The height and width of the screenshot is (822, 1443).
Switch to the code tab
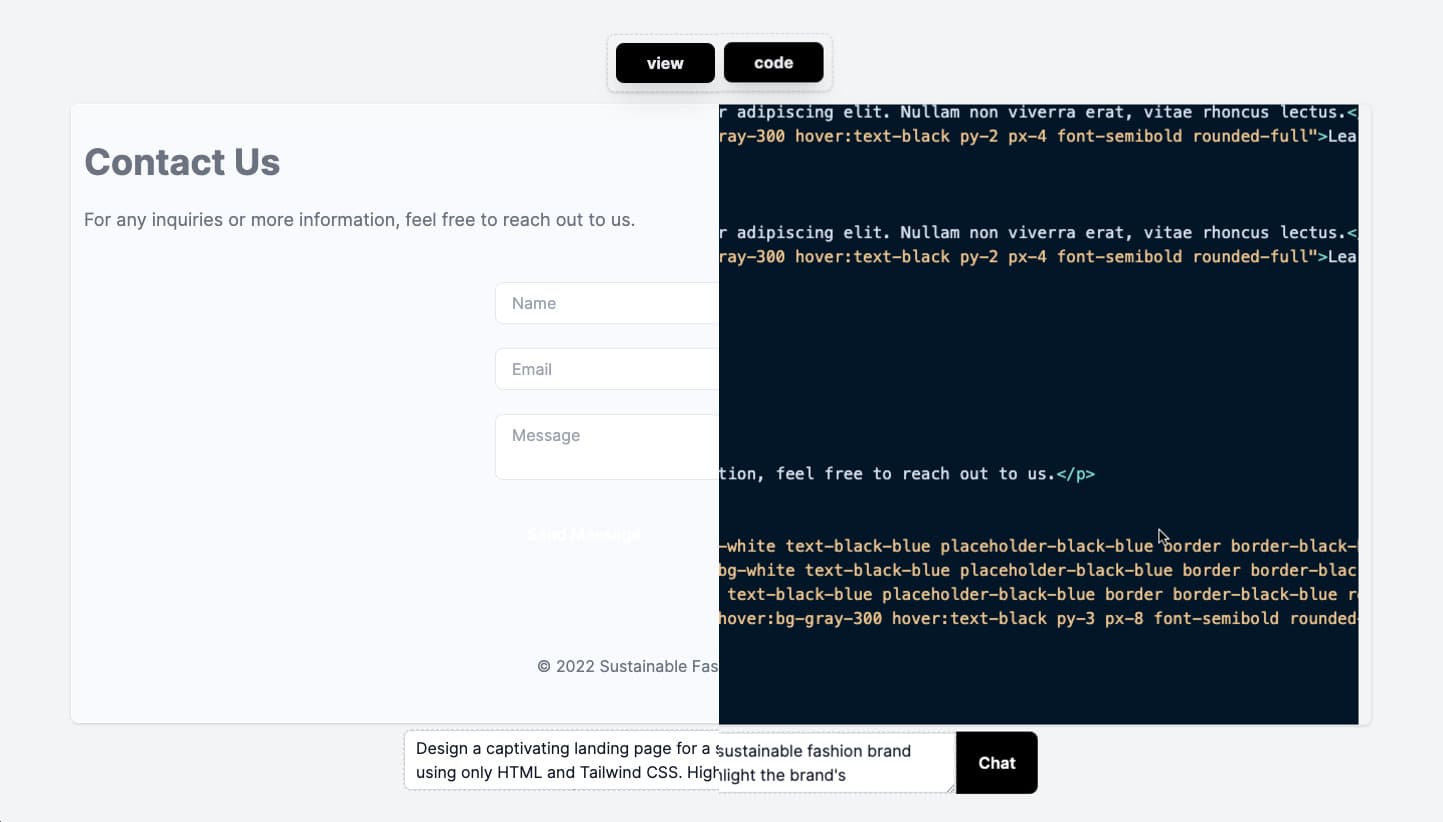pos(773,63)
